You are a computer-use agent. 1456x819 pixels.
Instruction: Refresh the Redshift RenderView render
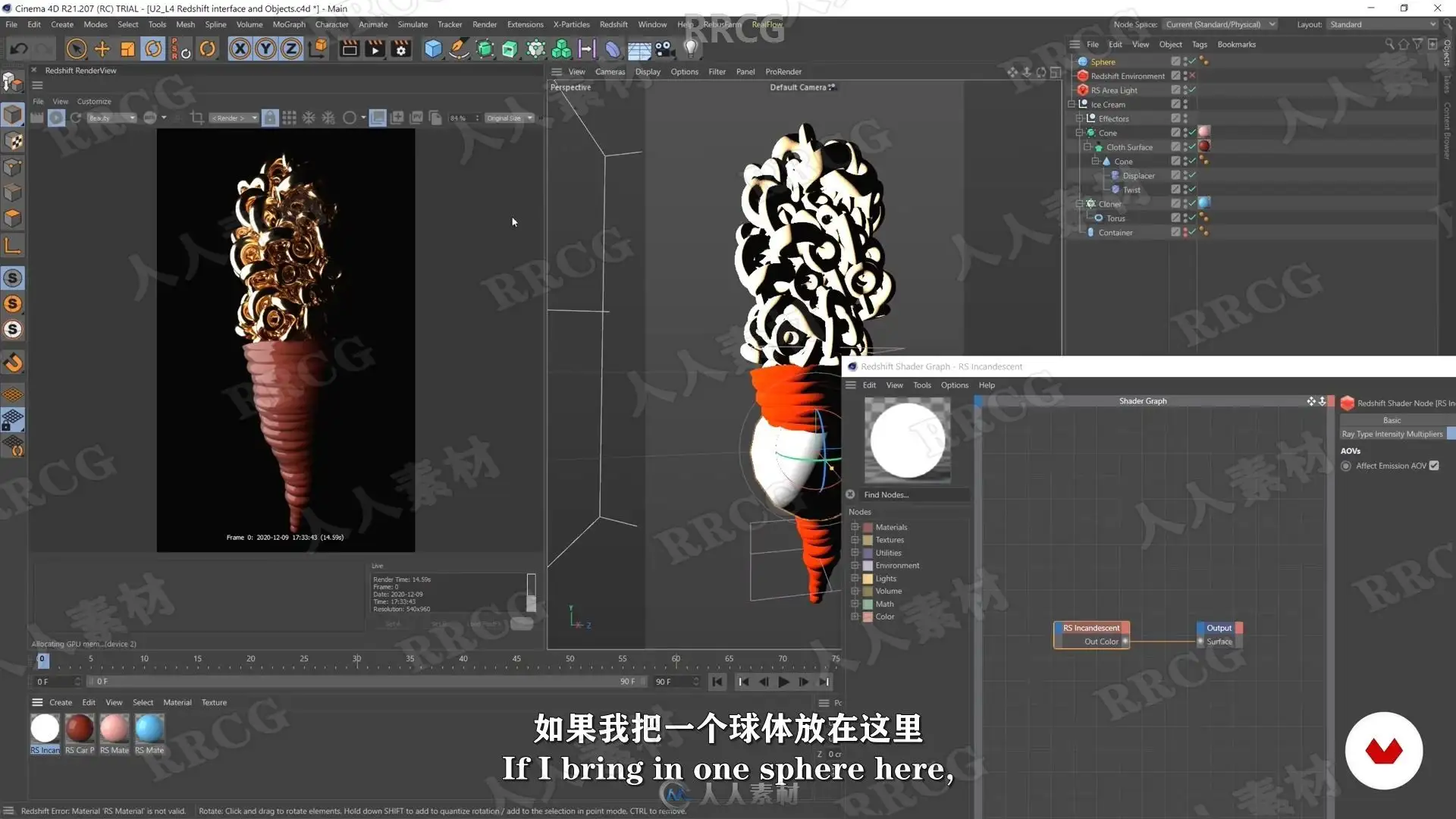[x=76, y=118]
